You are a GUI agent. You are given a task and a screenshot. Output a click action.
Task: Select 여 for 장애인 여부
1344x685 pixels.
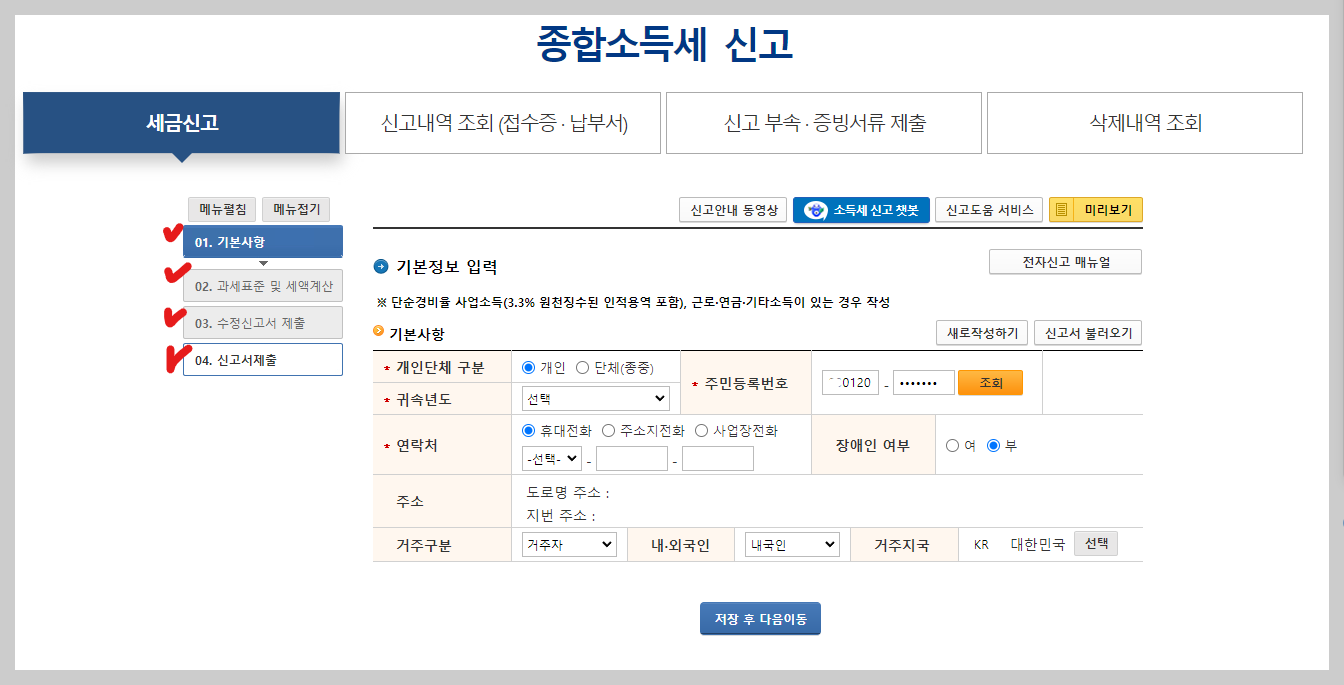click(x=952, y=445)
